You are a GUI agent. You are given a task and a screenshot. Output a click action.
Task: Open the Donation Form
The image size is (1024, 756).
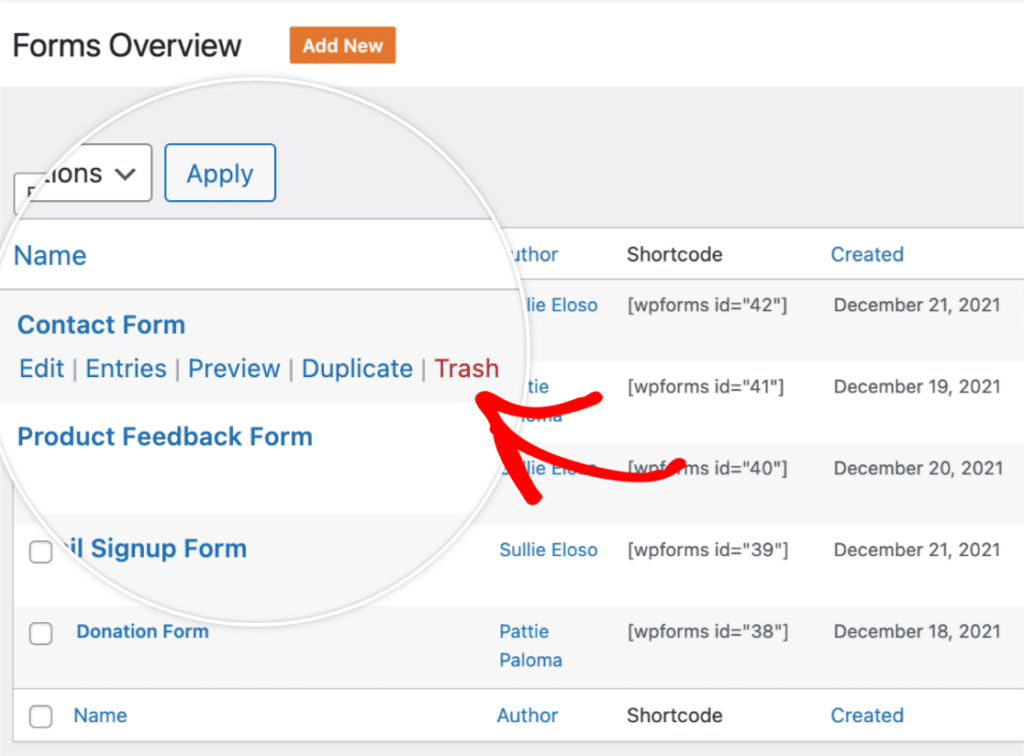coord(142,631)
